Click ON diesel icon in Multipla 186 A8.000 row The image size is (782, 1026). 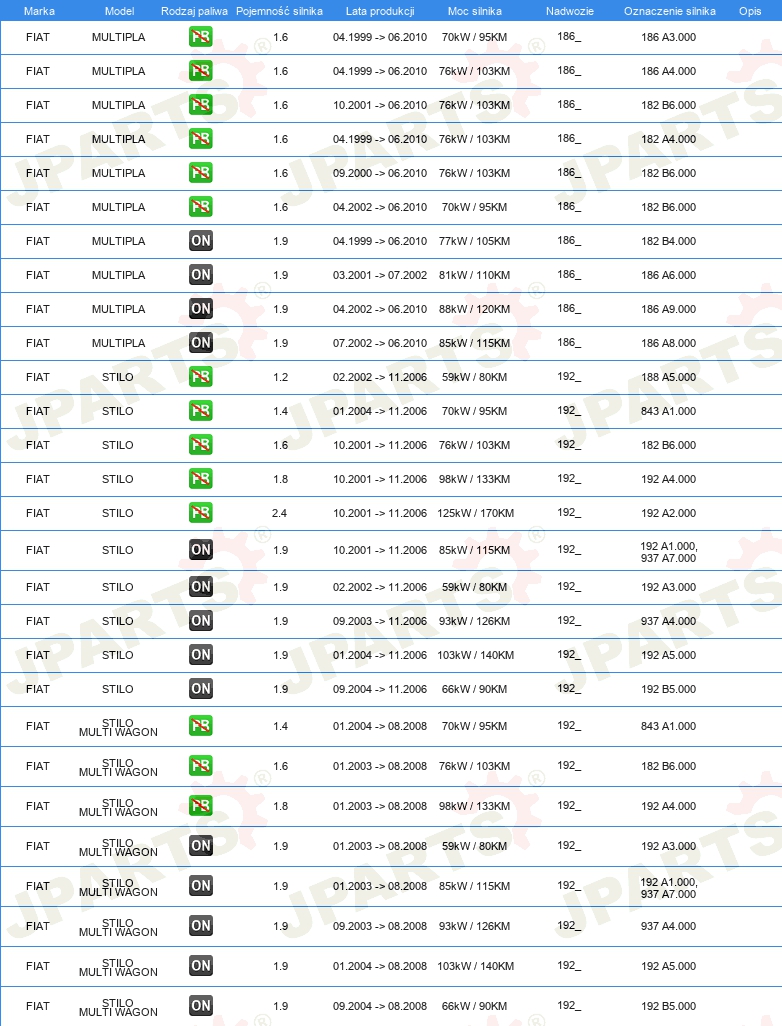click(200, 343)
